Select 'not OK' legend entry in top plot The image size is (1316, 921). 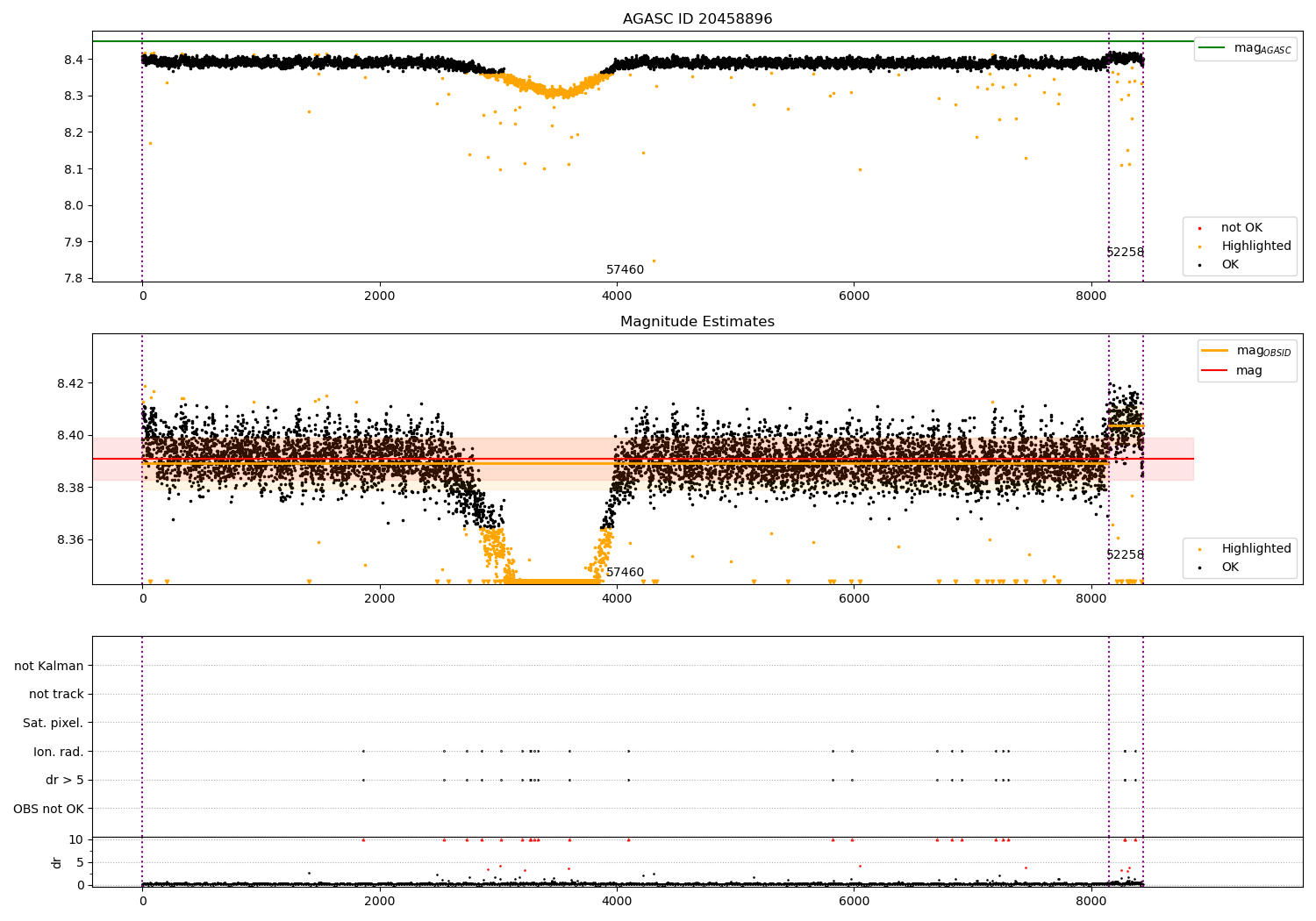(x=1241, y=228)
